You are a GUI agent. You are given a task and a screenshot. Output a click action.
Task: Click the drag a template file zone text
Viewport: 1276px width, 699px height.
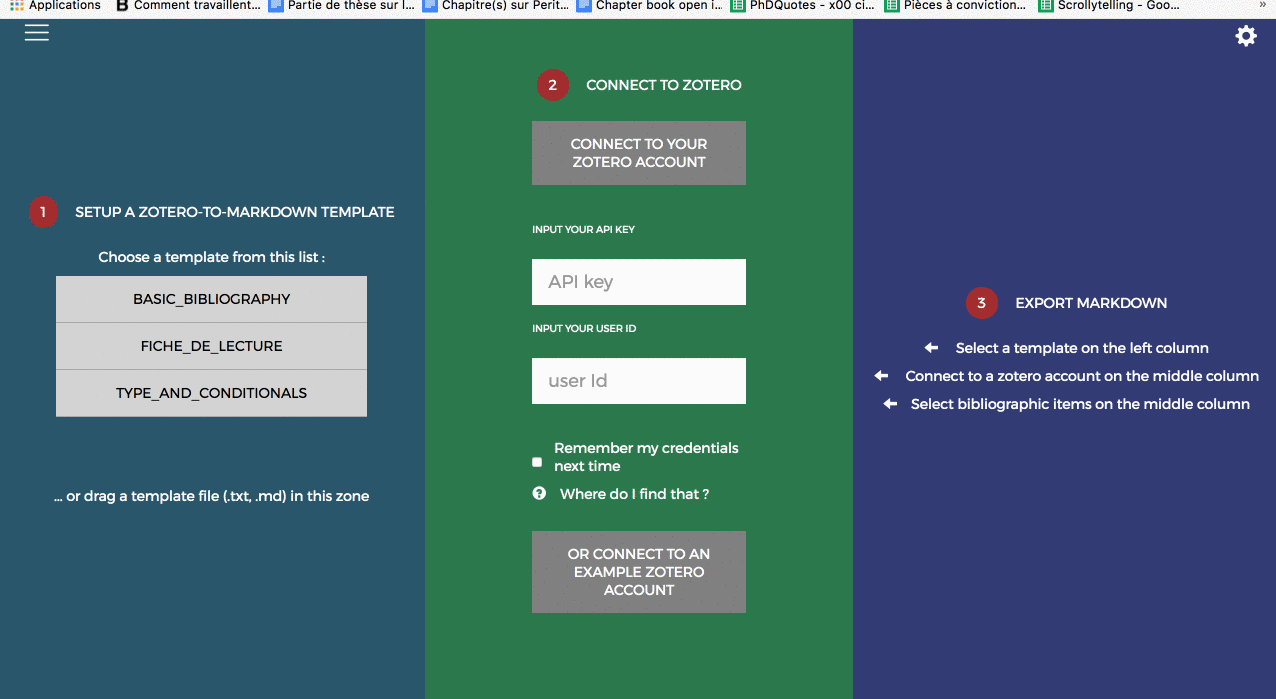coord(212,496)
